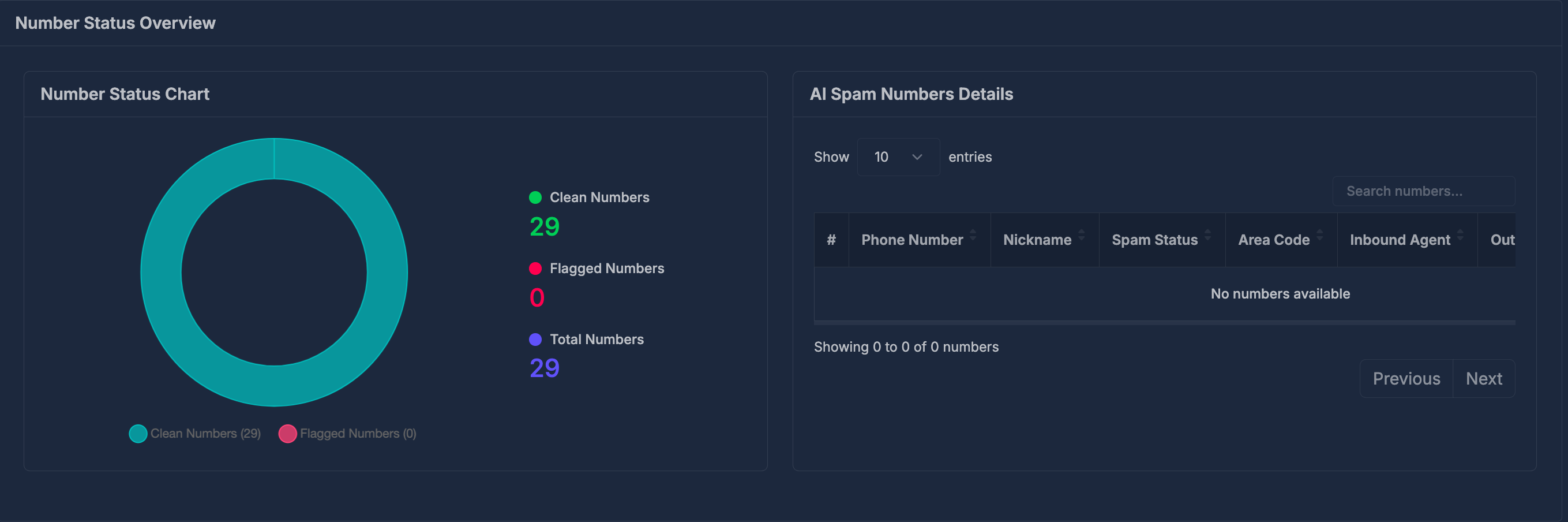
Task: Sort the # column
Action: [831, 240]
